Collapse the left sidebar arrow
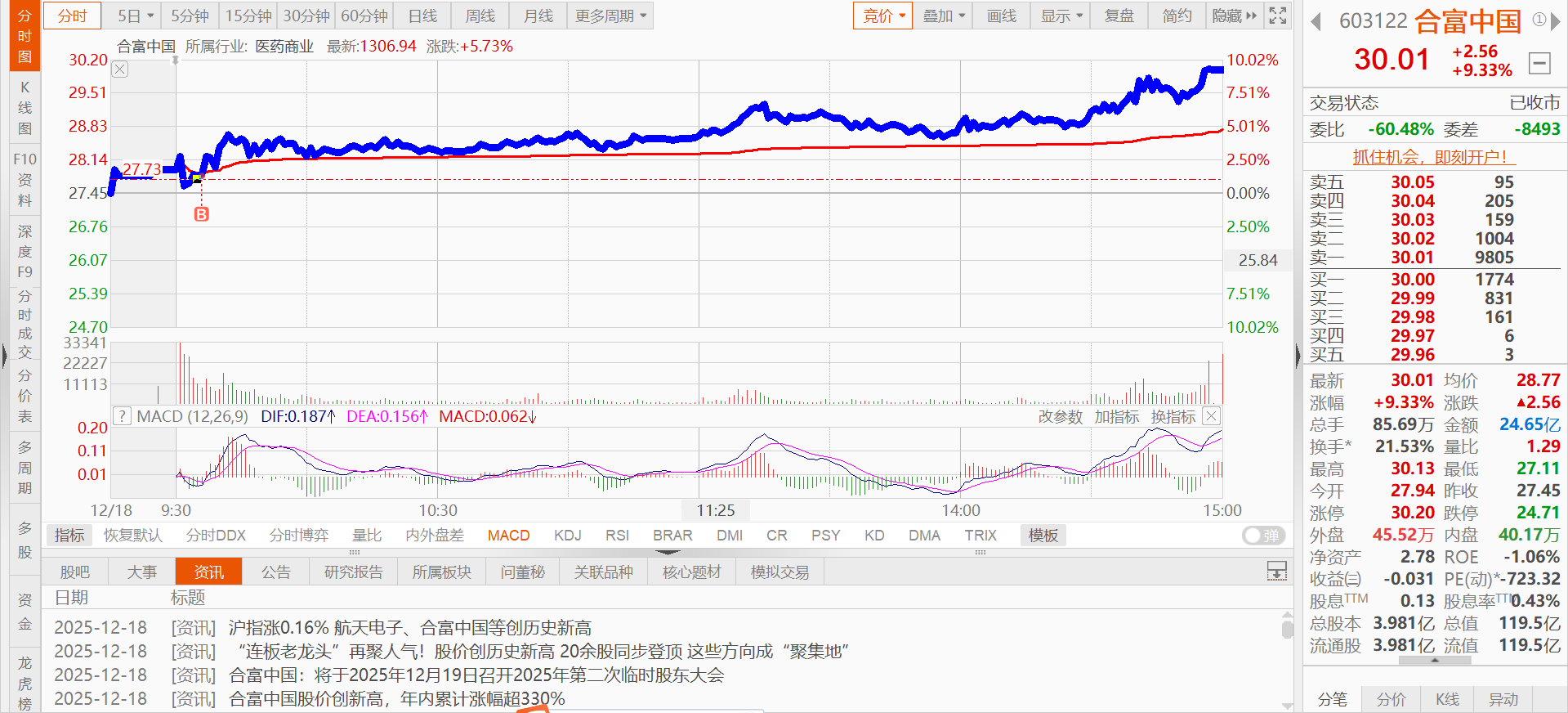The image size is (1568, 713). [4, 356]
